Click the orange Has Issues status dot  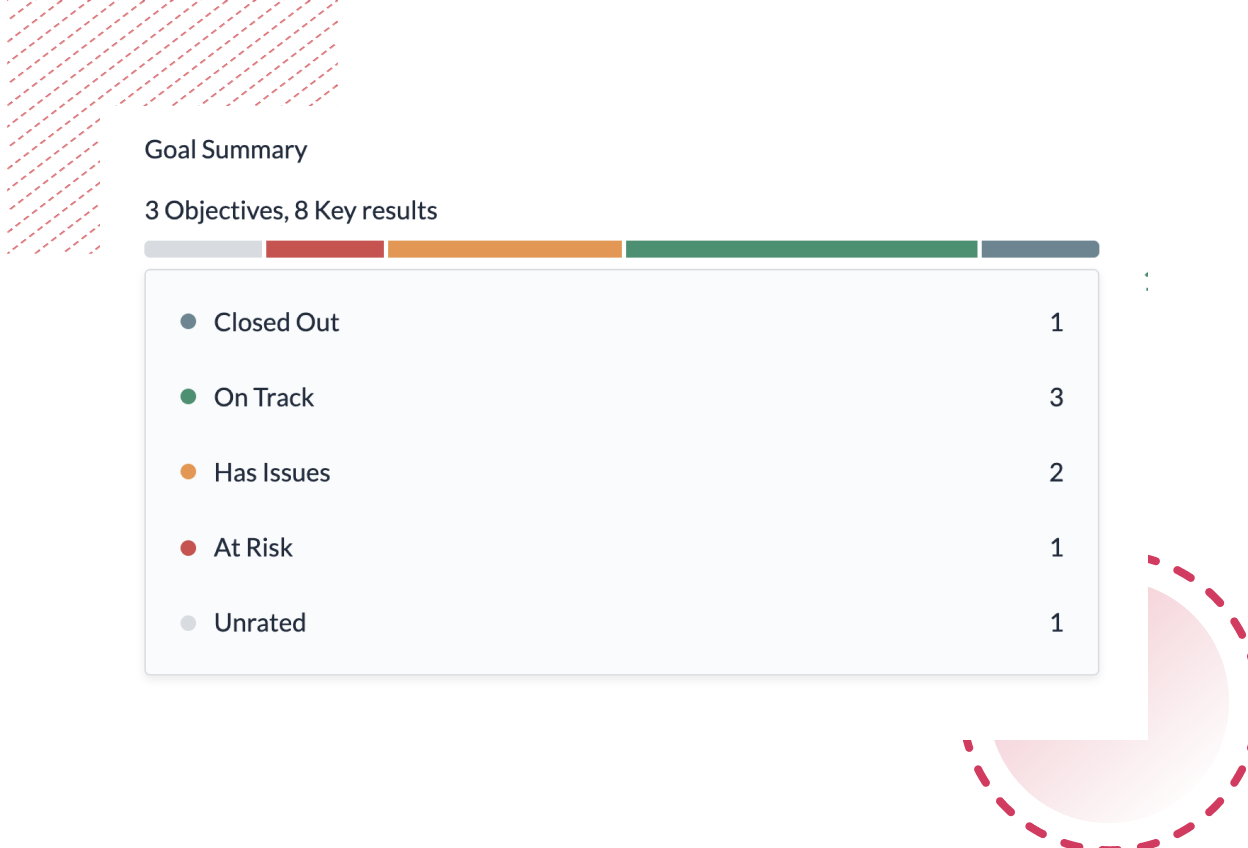188,472
